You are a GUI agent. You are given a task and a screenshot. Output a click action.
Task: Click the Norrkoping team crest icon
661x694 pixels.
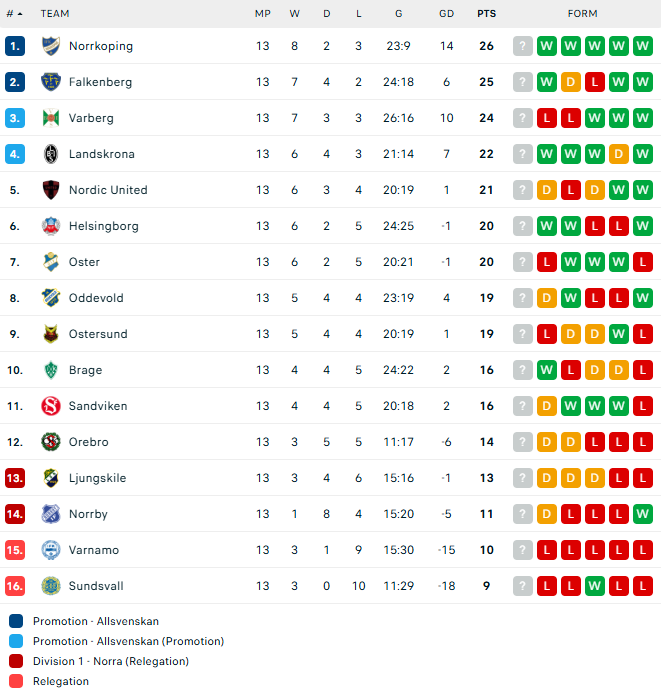click(50, 46)
